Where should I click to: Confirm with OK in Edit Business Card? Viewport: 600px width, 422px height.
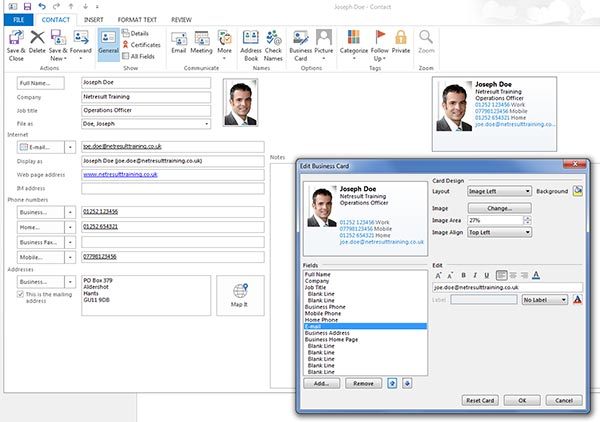(x=522, y=400)
